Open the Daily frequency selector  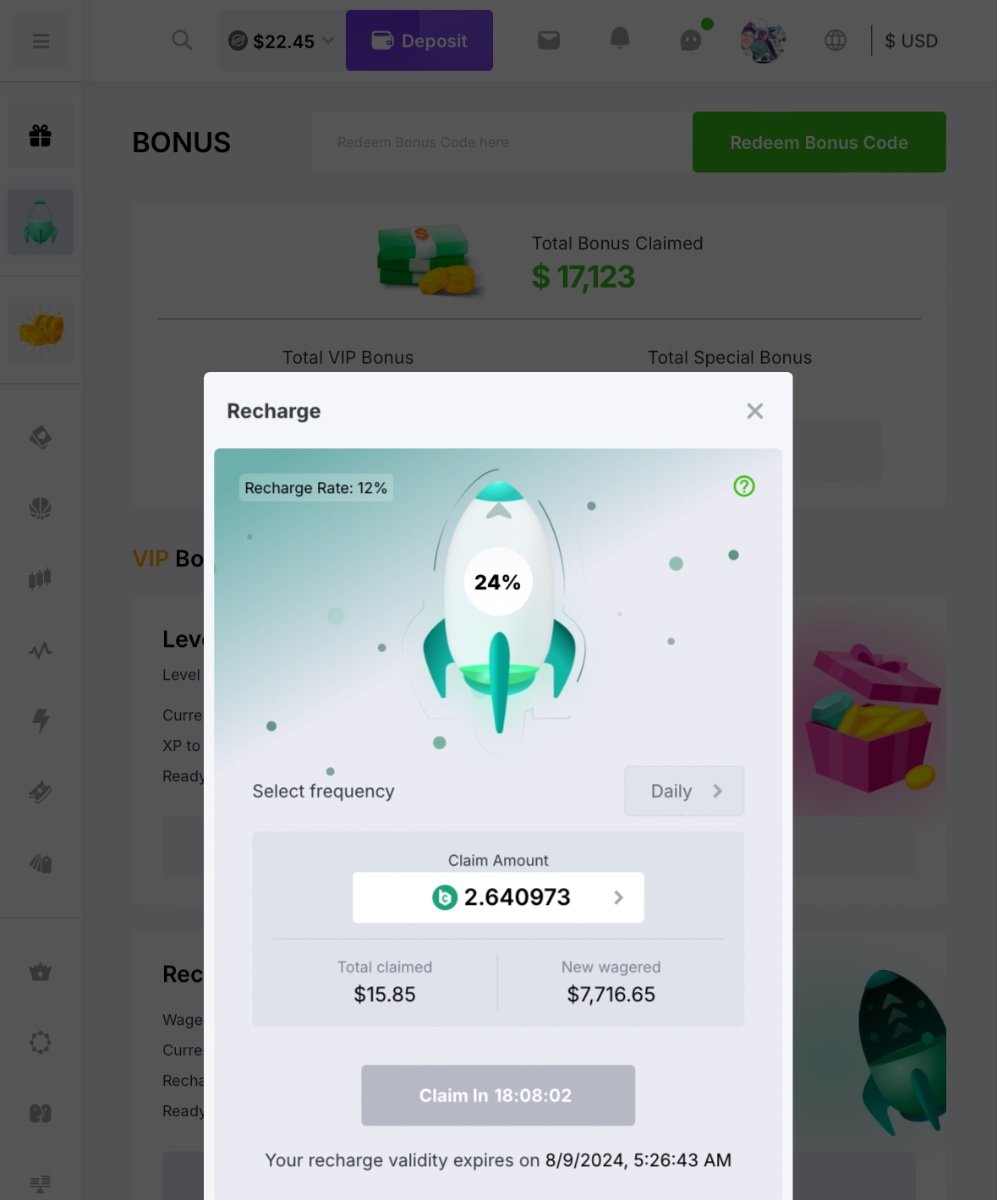(684, 791)
